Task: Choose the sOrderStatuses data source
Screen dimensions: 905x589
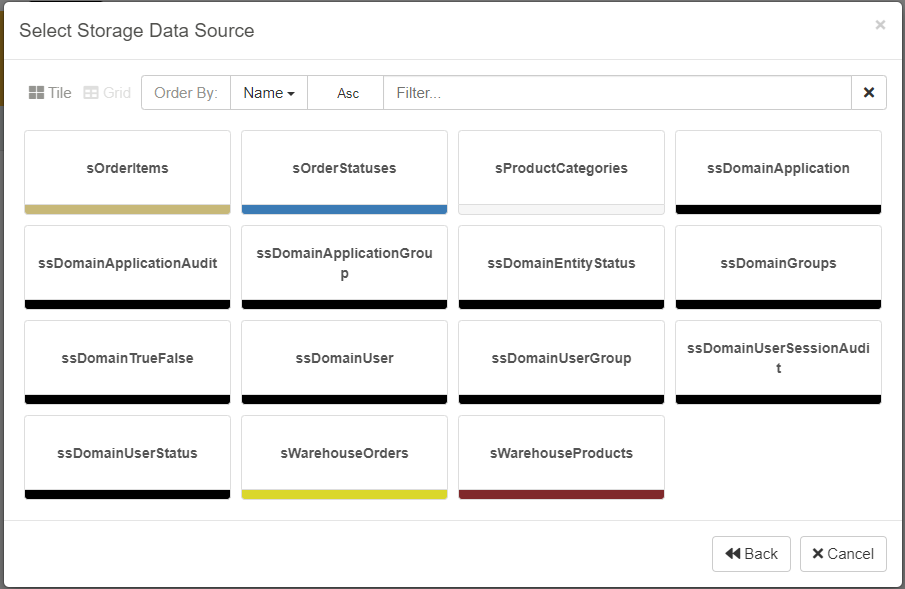Action: click(344, 168)
